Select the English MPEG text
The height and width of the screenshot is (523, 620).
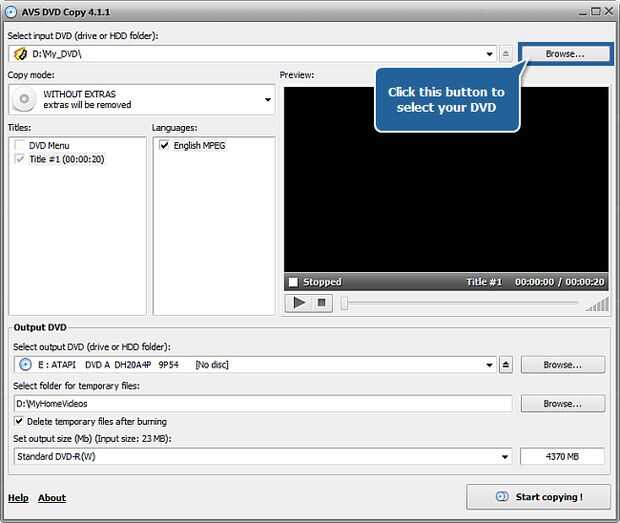tap(199, 145)
